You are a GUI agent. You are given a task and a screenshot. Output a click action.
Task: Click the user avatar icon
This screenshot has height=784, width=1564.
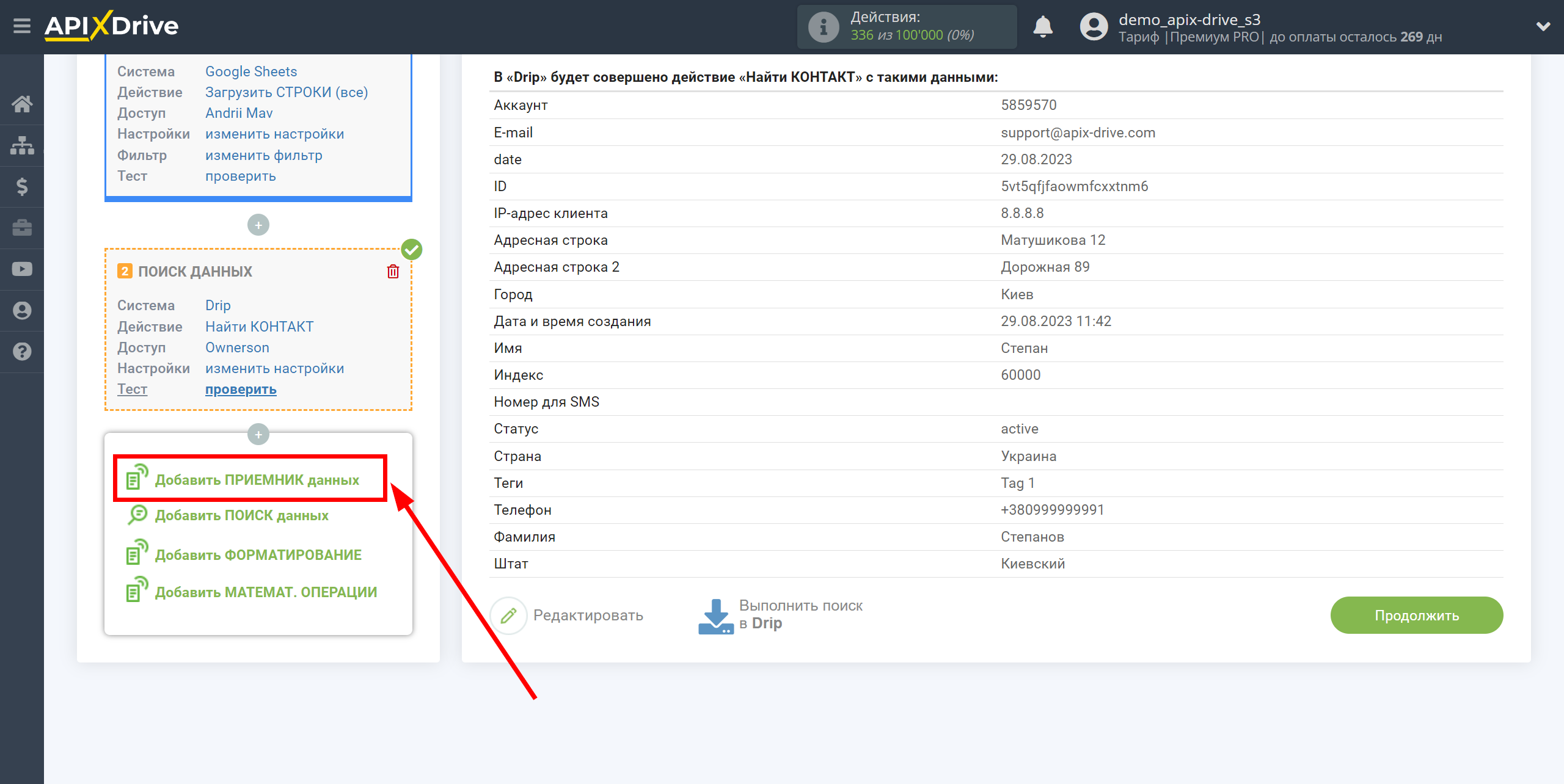1094,27
